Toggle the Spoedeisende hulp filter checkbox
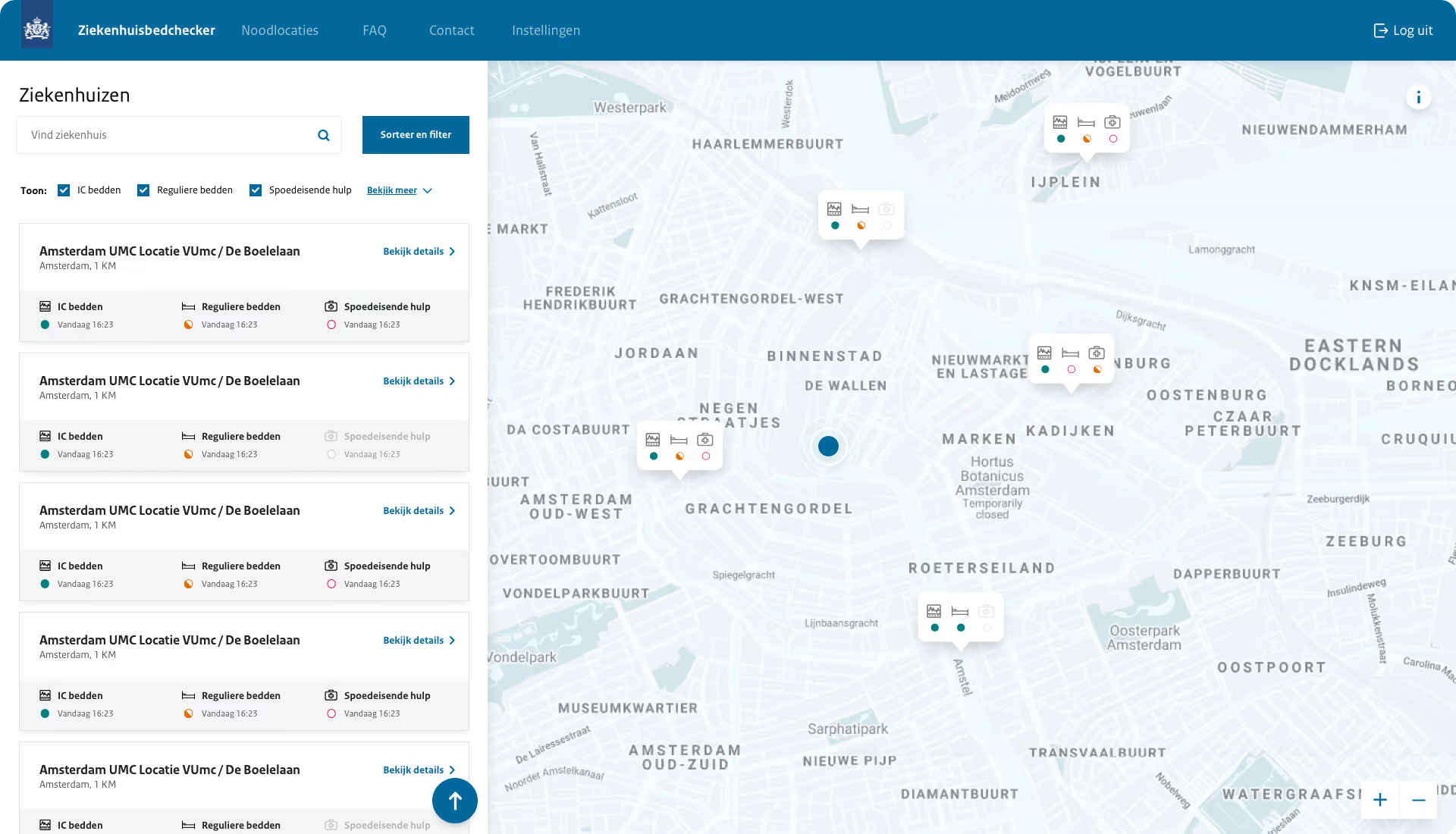This screenshot has width=1456, height=834. 256,190
